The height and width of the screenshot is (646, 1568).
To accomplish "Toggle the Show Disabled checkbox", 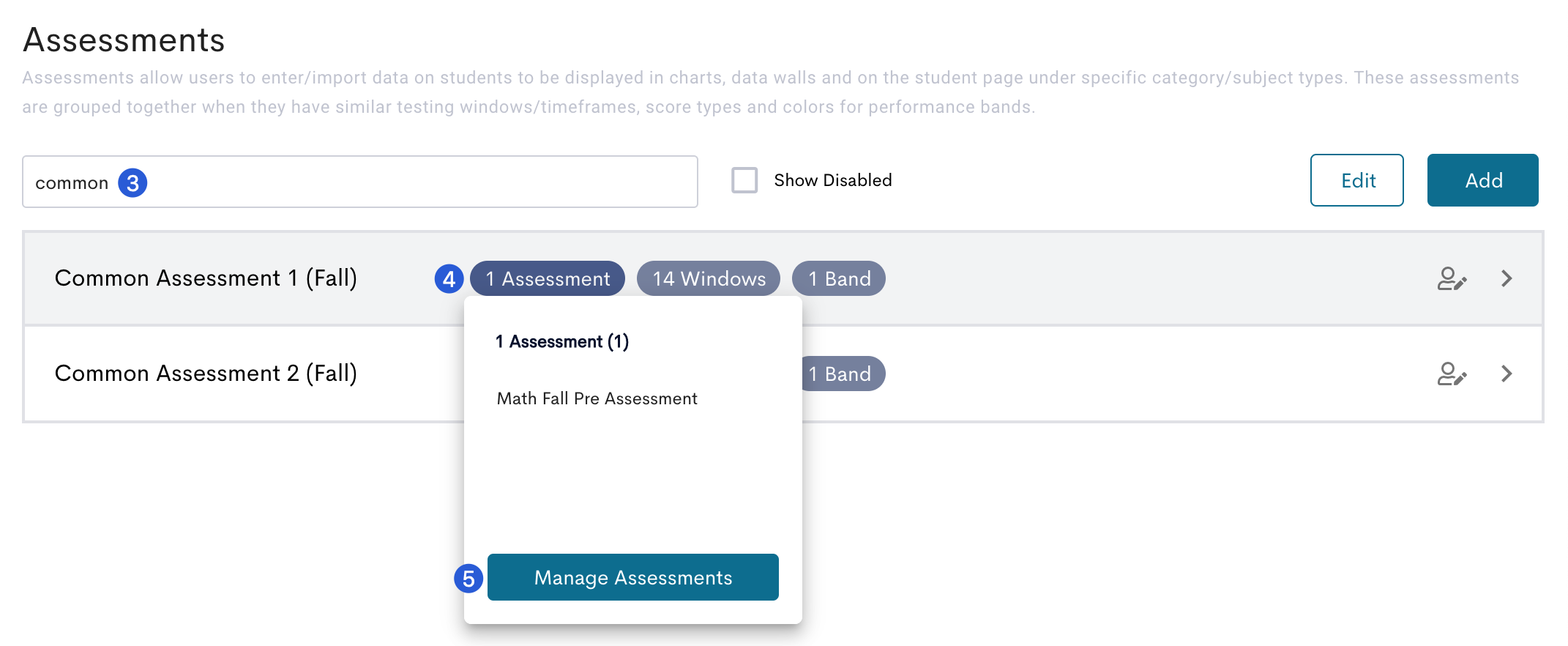I will (744, 180).
